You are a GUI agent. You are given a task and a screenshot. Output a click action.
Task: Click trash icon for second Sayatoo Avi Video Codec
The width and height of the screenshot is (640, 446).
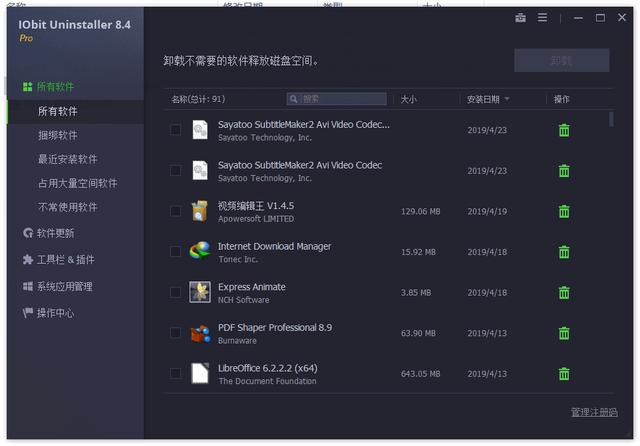[x=564, y=171]
